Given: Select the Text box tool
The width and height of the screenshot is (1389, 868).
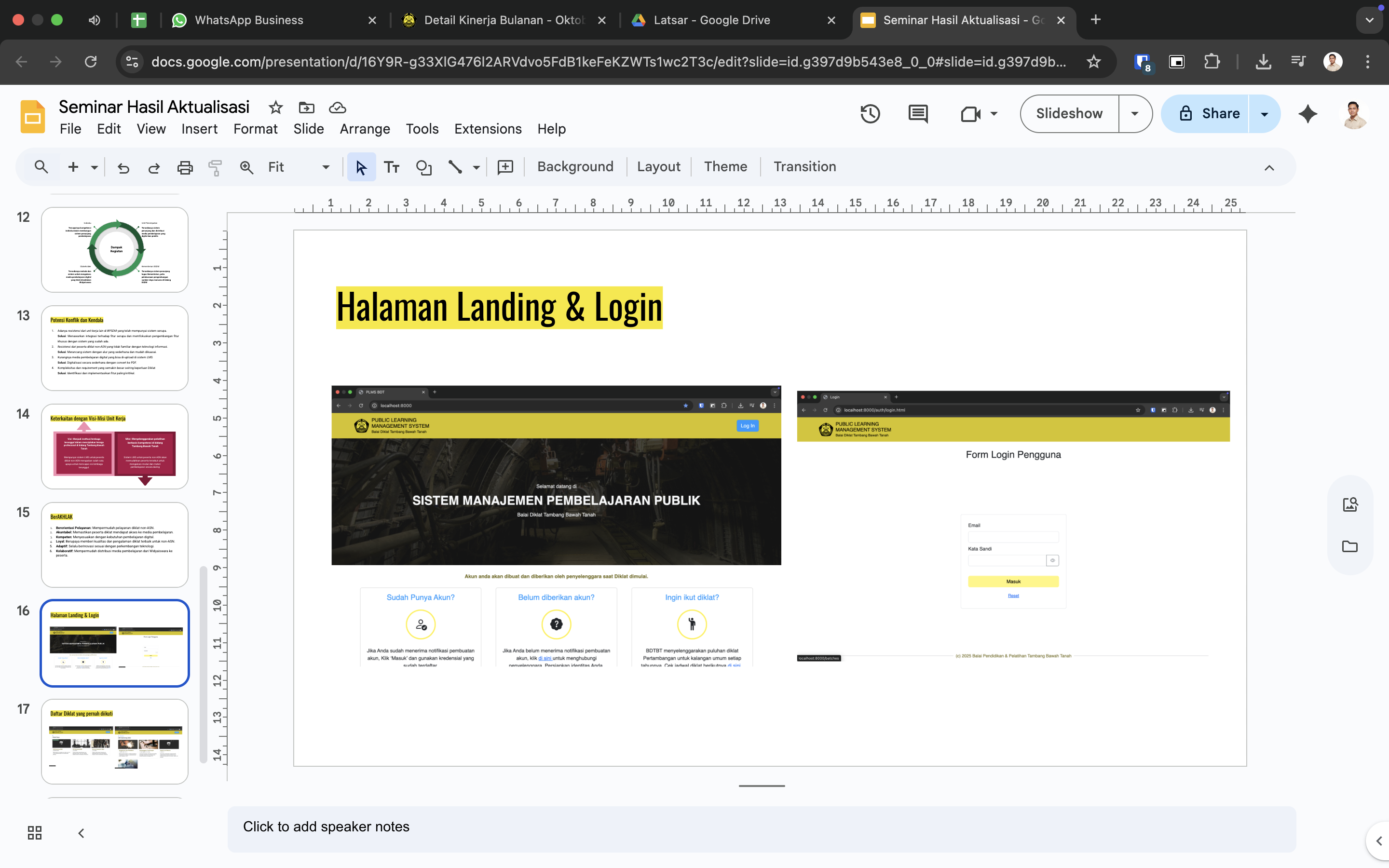Looking at the screenshot, I should [392, 167].
